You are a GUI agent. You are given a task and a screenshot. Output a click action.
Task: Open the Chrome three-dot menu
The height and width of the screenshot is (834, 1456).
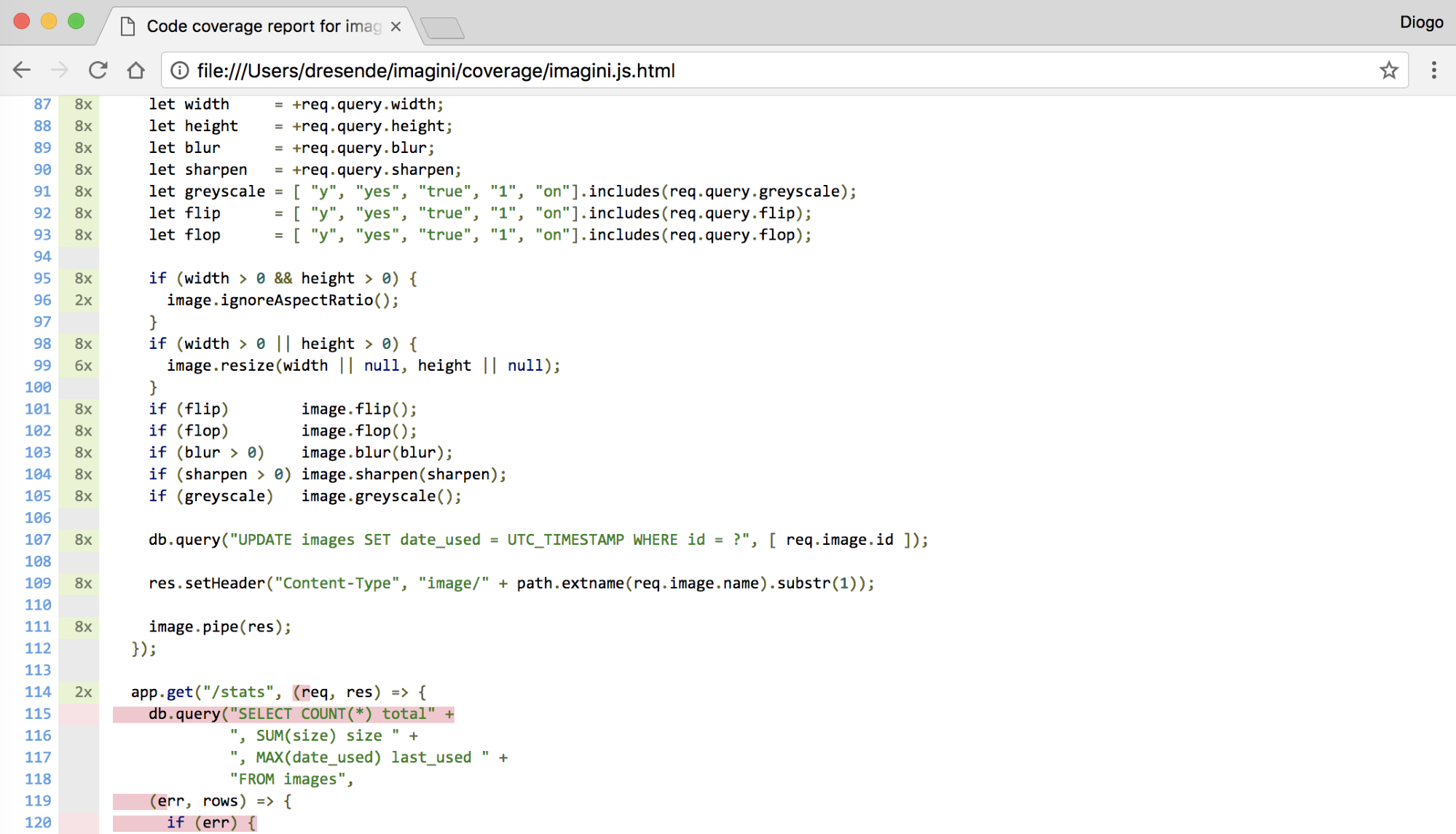coord(1433,70)
